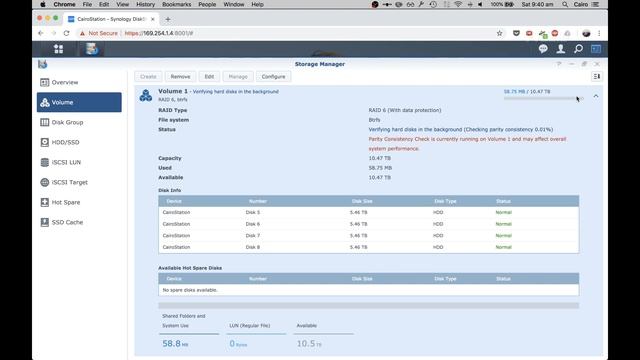Open the DSM notifications chat icon
640x360 pixels.
[543, 49]
